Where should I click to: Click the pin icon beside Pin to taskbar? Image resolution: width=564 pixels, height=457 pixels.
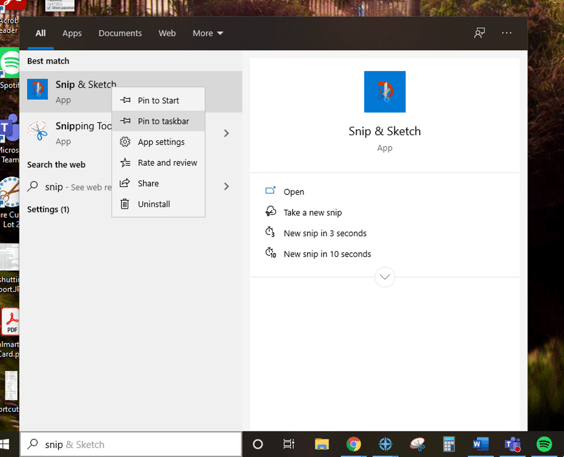click(x=125, y=121)
